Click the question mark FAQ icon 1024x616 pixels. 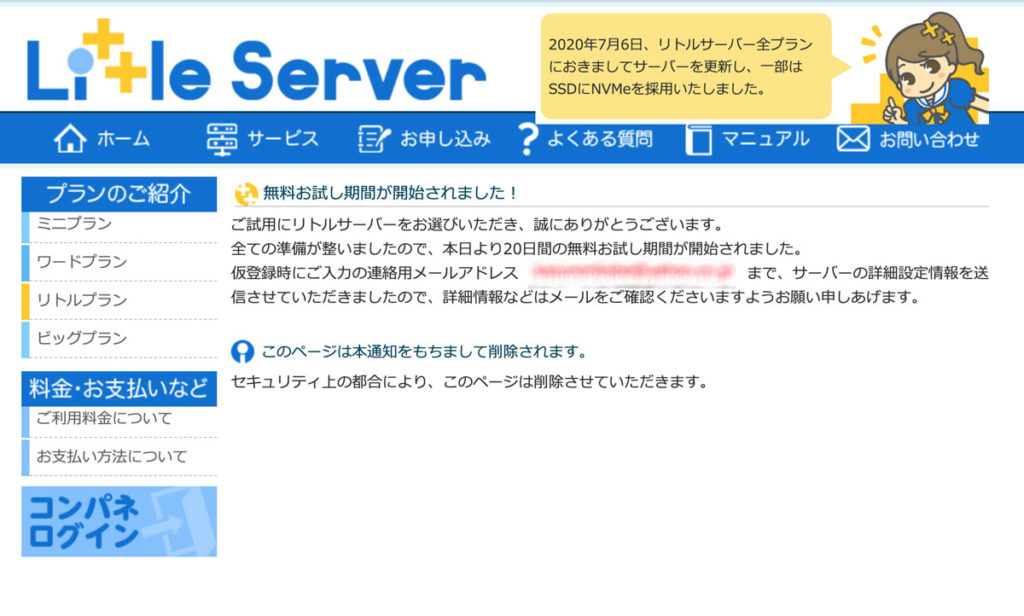click(528, 138)
